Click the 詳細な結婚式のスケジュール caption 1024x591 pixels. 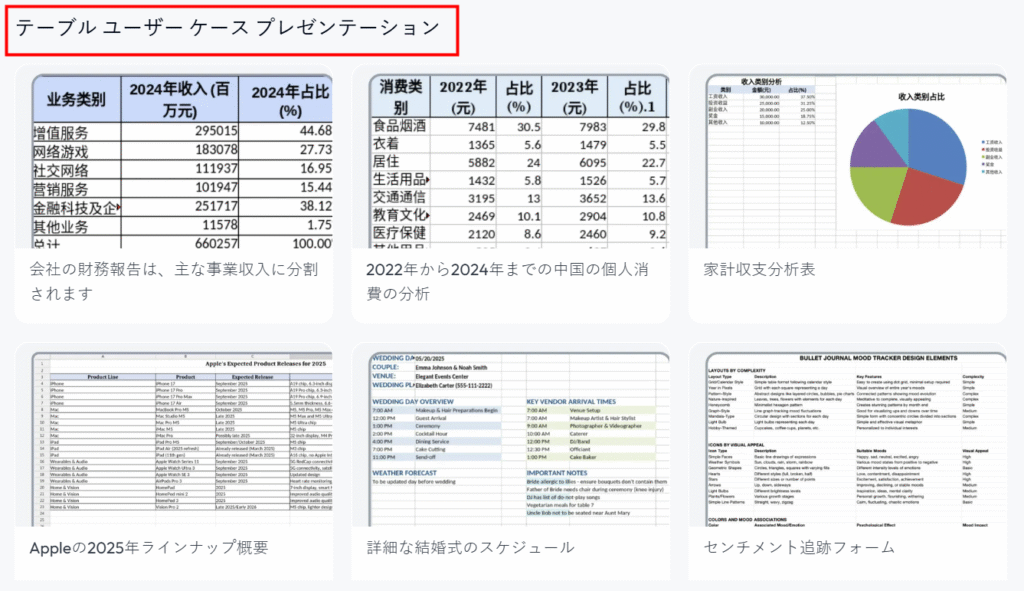click(470, 547)
